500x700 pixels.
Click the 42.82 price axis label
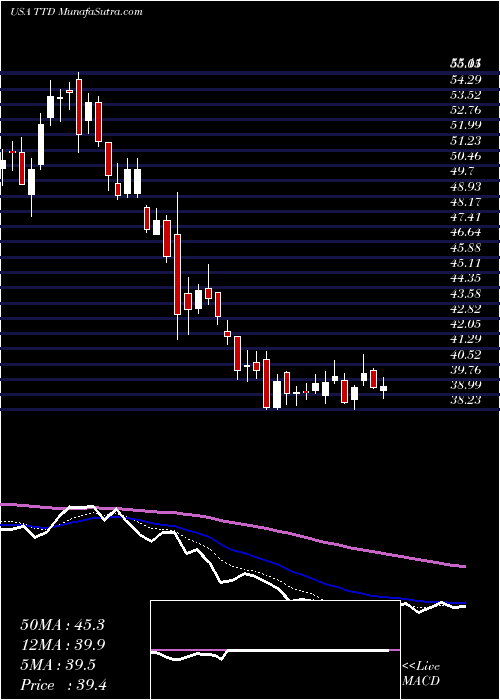[x=464, y=309]
